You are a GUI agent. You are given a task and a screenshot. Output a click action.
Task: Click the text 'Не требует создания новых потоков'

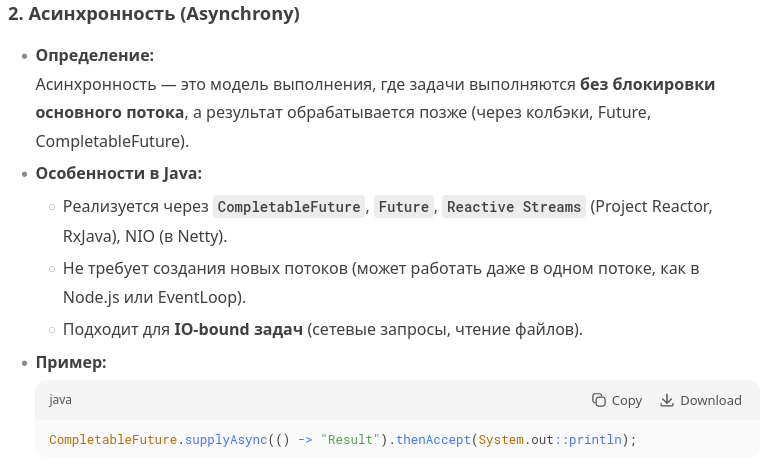click(x=205, y=268)
